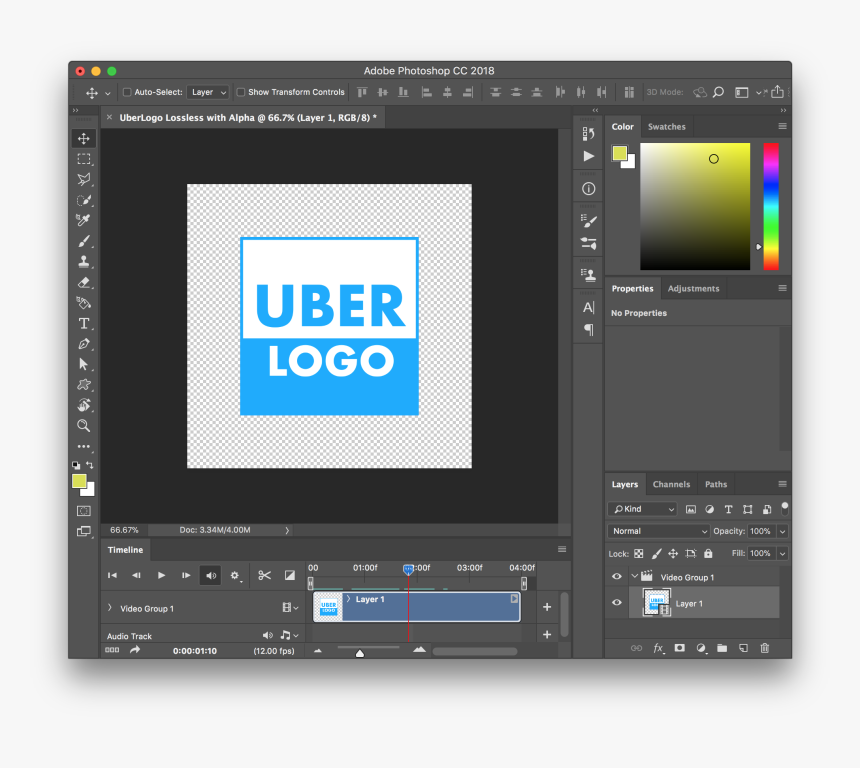Open the layer style fx menu
This screenshot has height=768, width=860.
(659, 648)
